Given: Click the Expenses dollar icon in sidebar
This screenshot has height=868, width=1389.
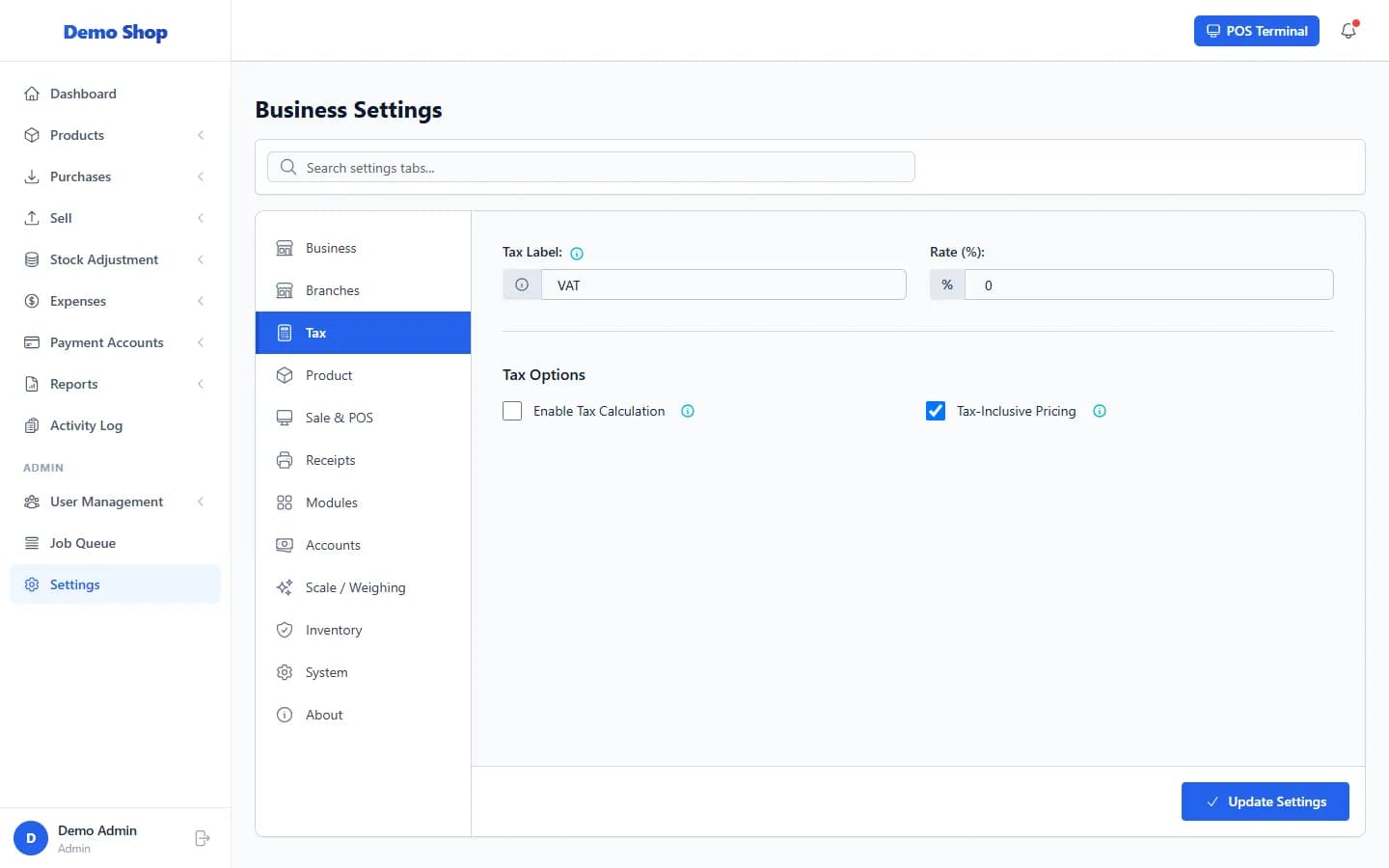Looking at the screenshot, I should coord(32,301).
